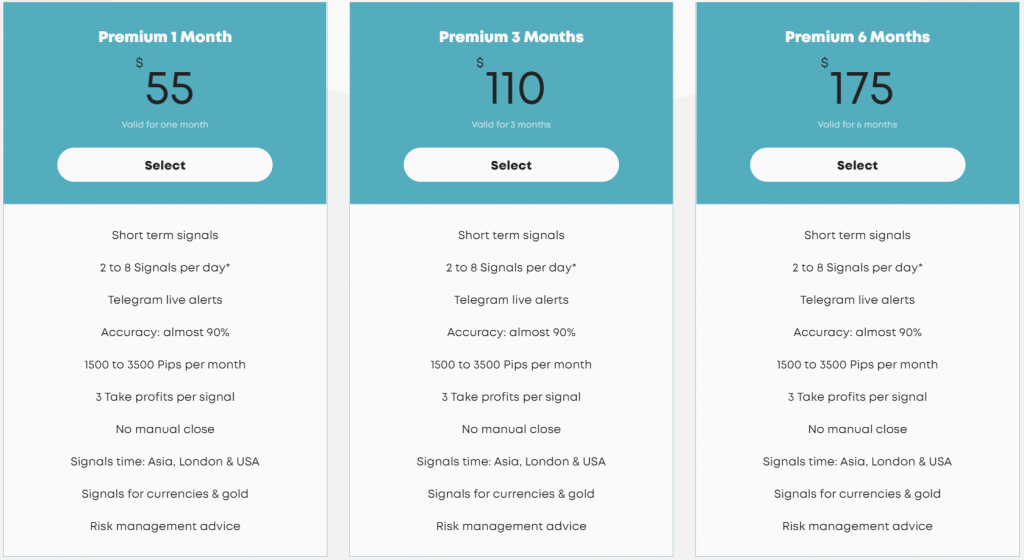Image resolution: width=1024 pixels, height=560 pixels.
Task: Click 'Valid for 6 months' text
Action: [857, 124]
